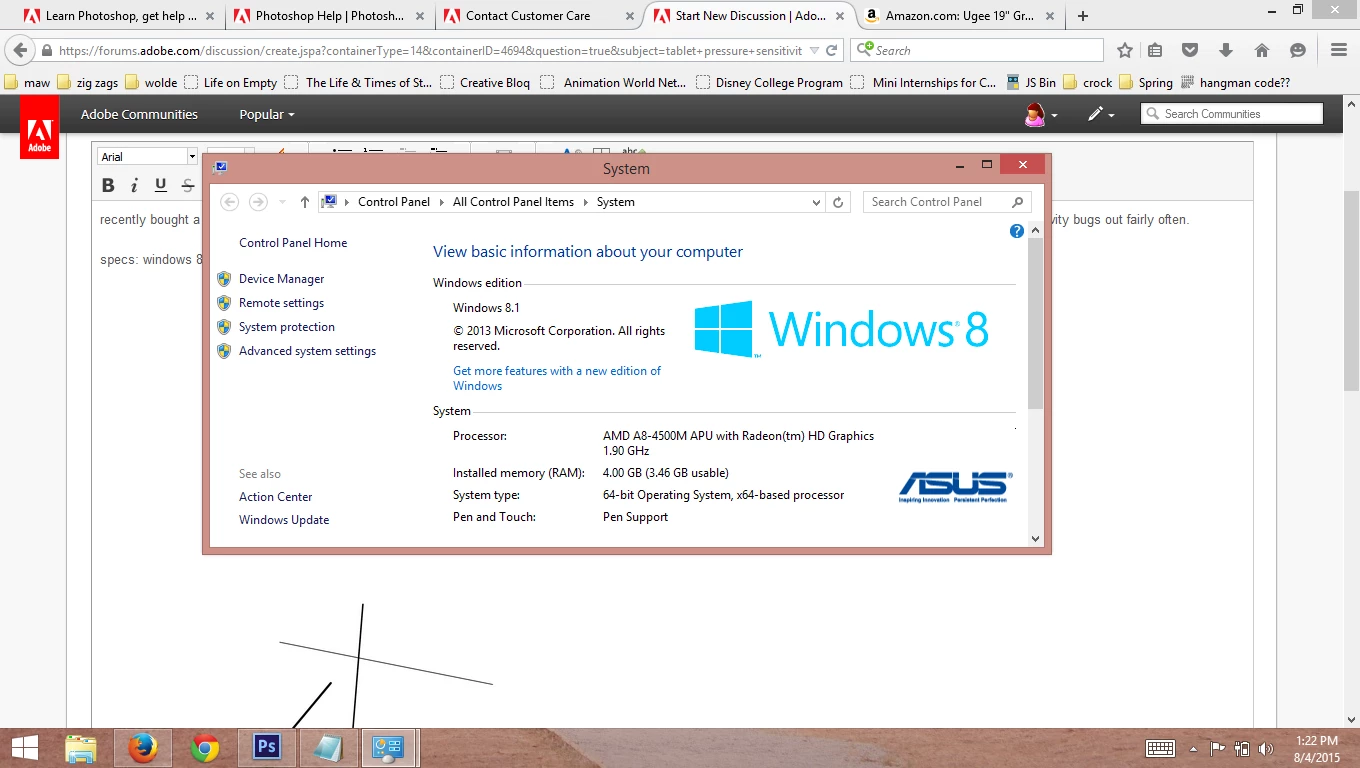Click the System window scroll up arrow
Viewport: 1360px width, 768px height.
[x=1035, y=231]
